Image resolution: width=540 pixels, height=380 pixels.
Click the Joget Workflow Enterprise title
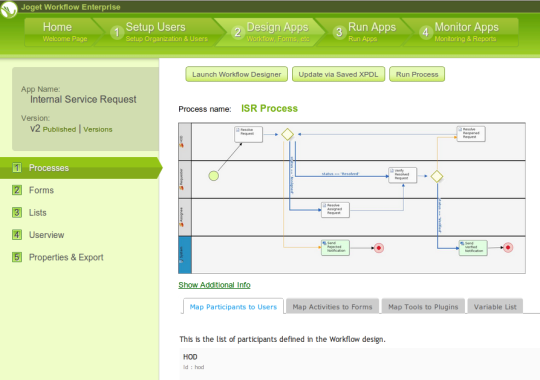71,7
